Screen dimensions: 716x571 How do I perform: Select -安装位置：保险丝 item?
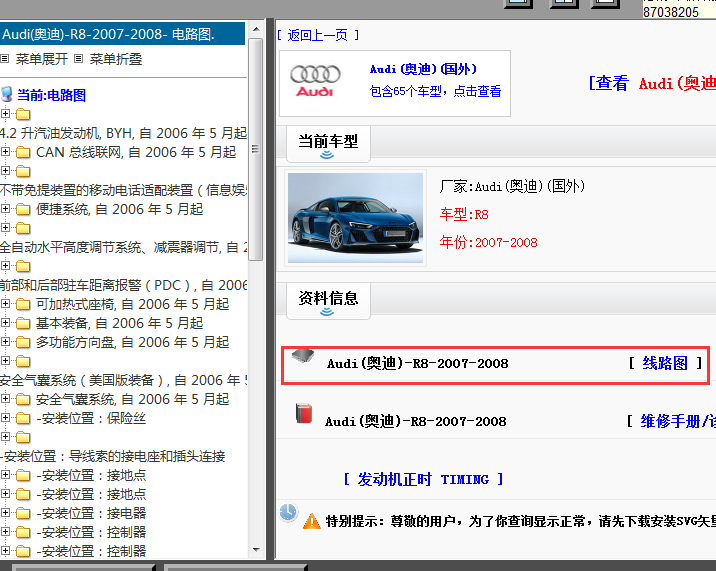pos(91,418)
